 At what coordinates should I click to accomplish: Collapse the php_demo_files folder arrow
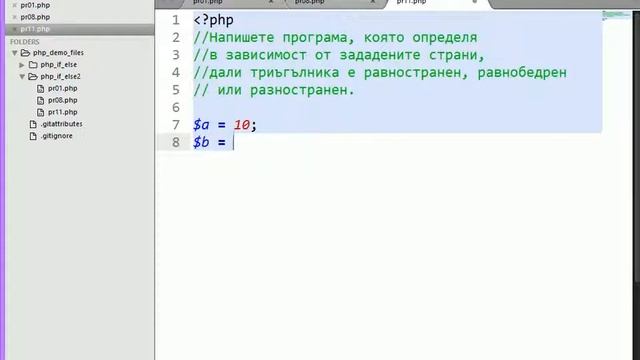click(15, 53)
